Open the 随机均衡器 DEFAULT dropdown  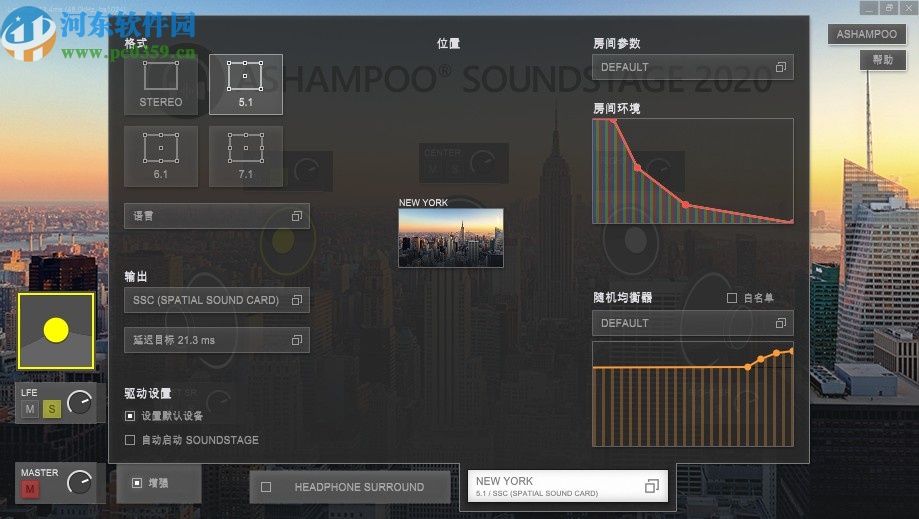(693, 323)
